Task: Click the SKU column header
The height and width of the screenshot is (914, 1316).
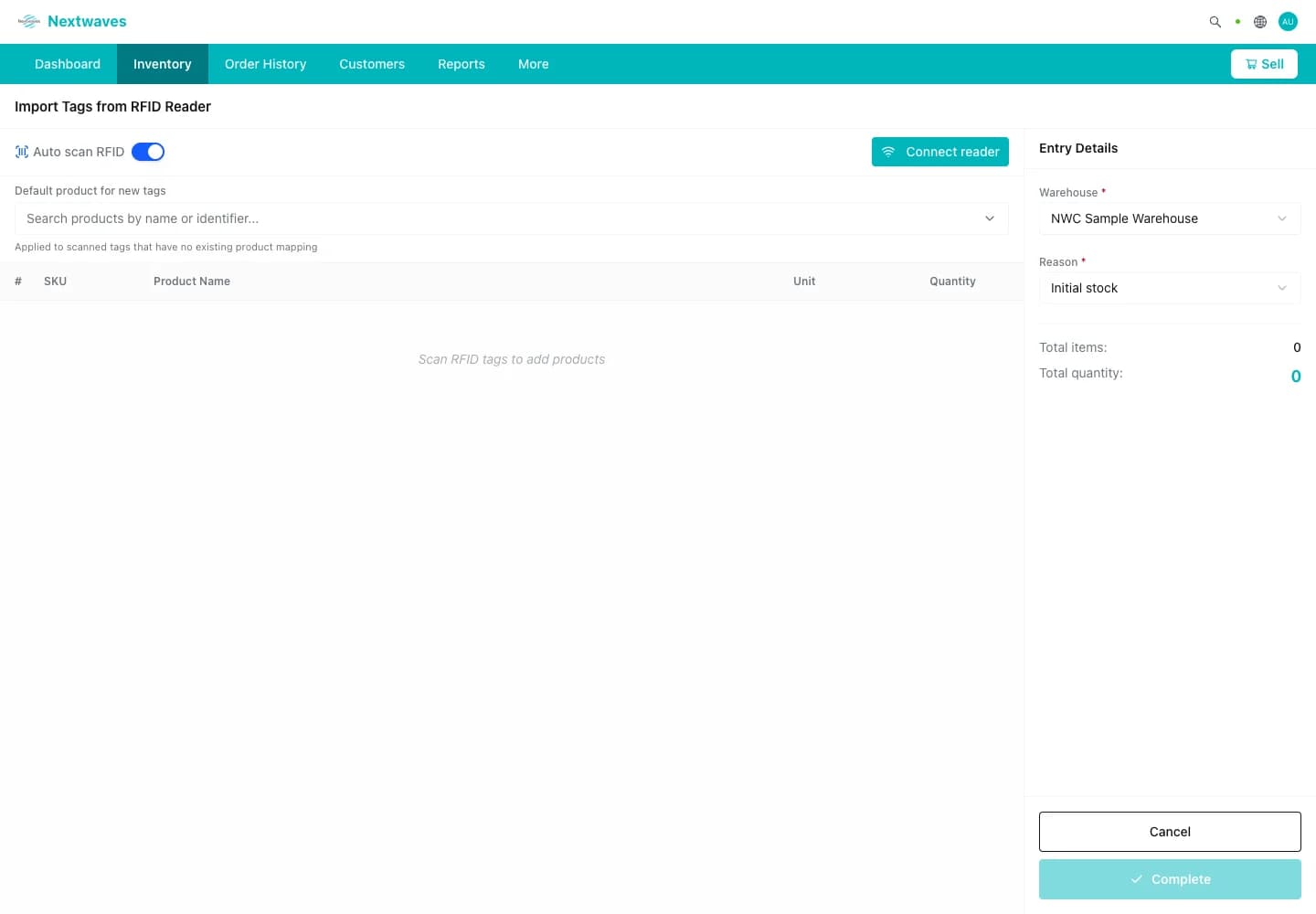Action: click(x=55, y=282)
